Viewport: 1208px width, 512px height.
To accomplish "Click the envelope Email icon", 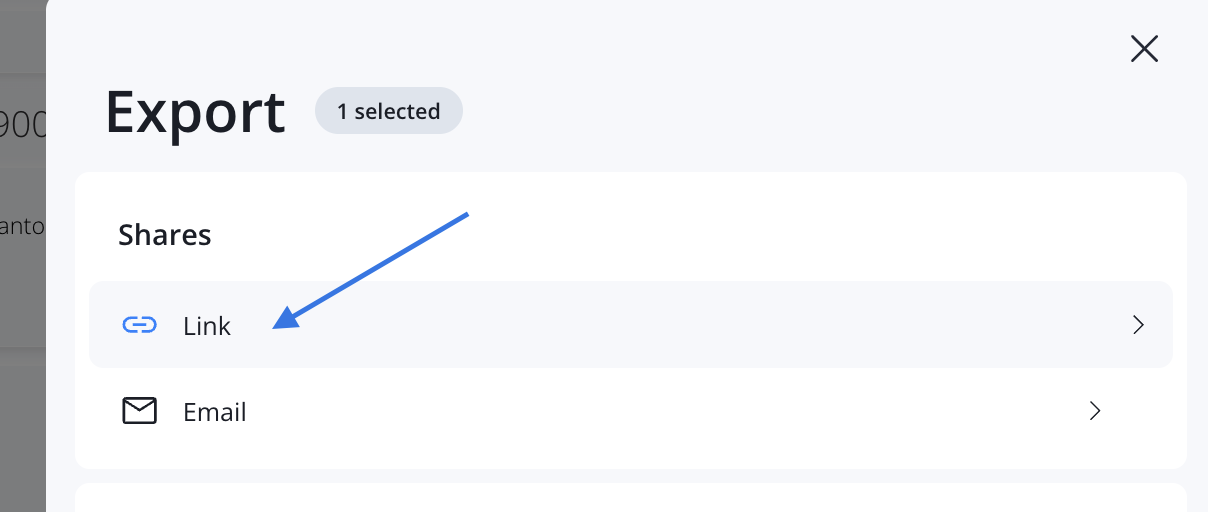I will (139, 411).
